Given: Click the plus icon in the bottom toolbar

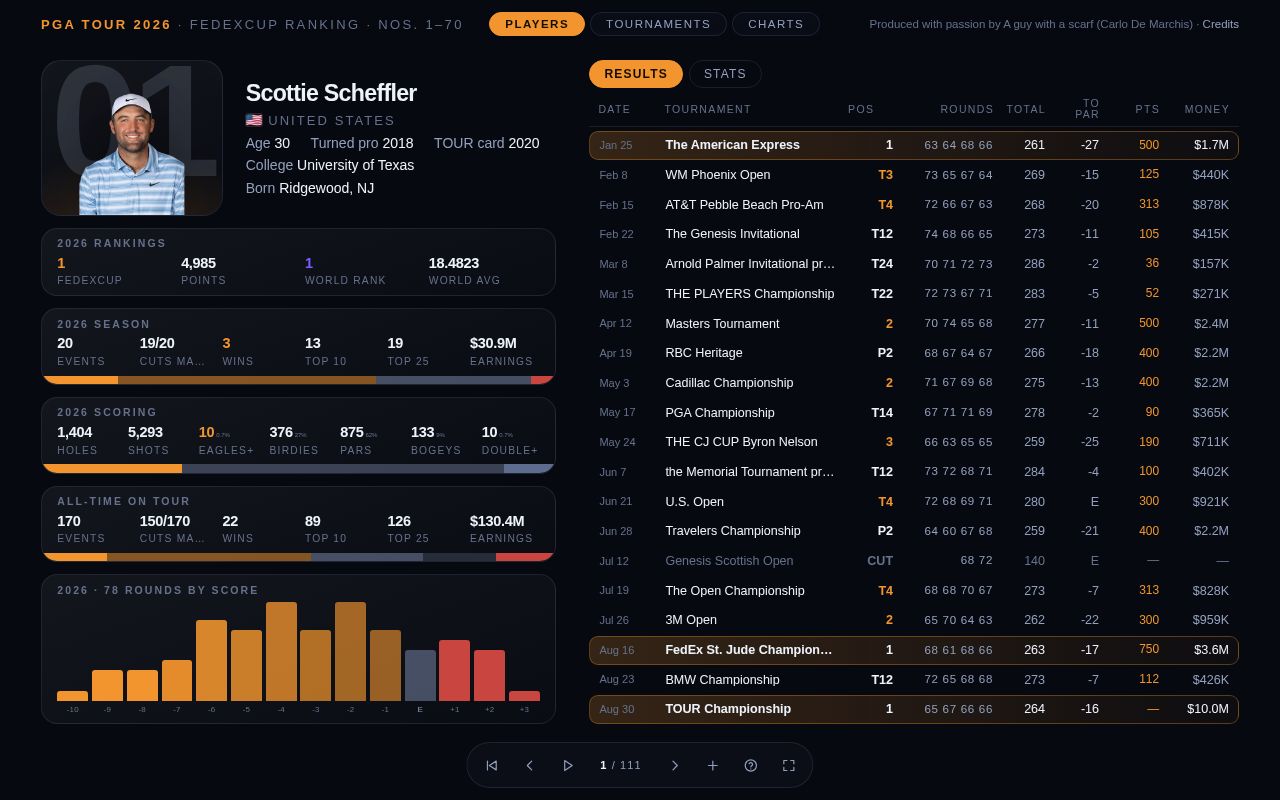Looking at the screenshot, I should (713, 765).
